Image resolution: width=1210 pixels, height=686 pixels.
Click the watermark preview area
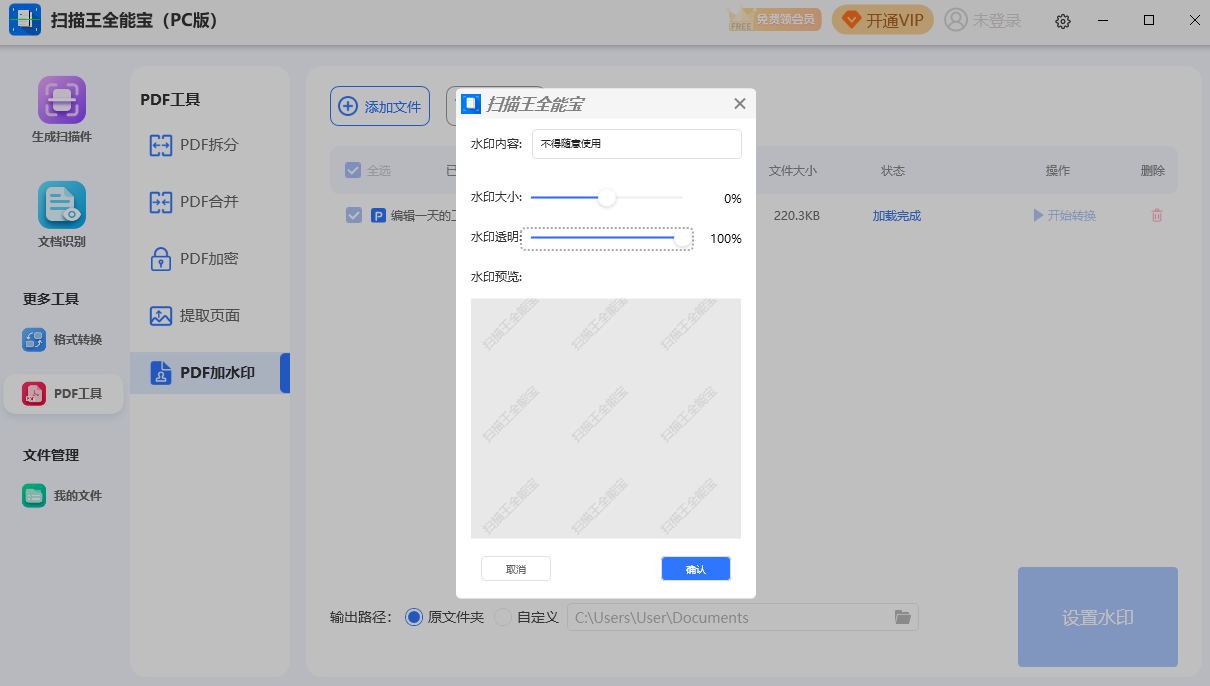point(606,418)
